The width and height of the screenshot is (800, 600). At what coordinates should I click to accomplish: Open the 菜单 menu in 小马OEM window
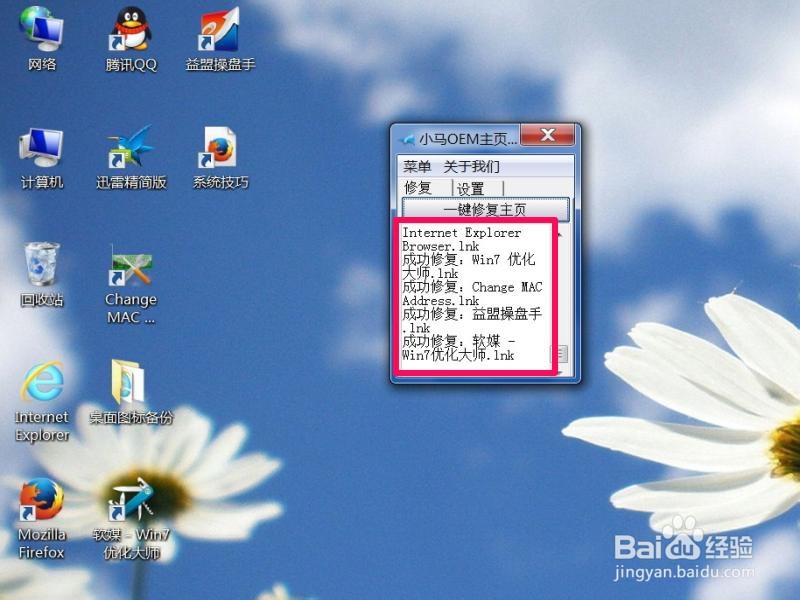click(417, 166)
